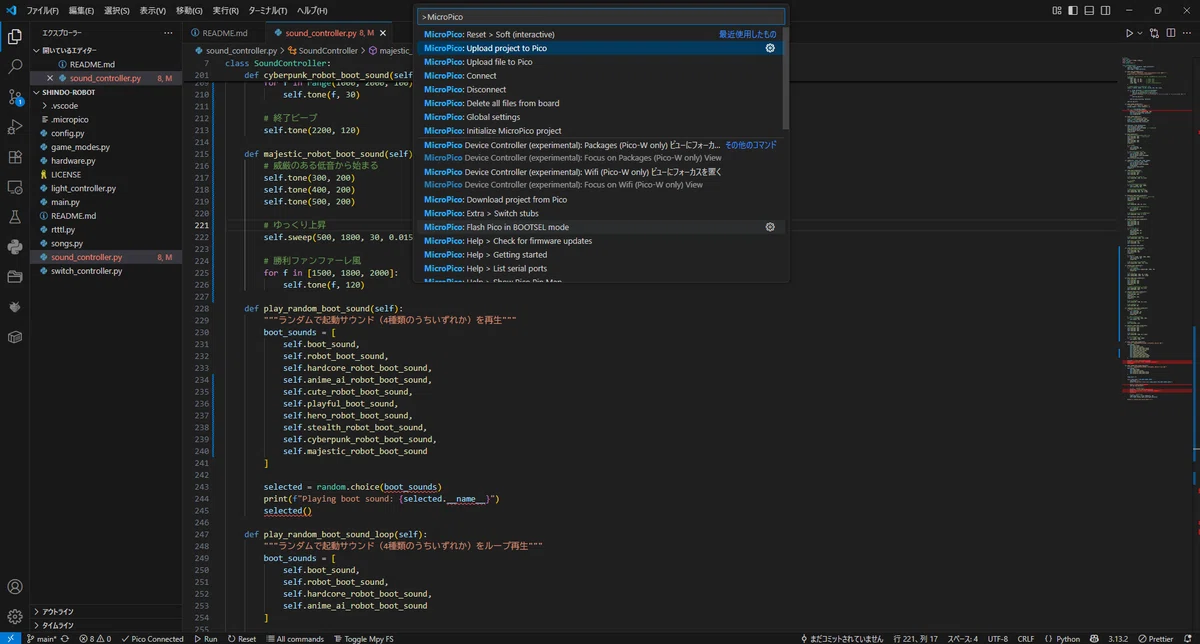Open the Explorer view in the activity bar
Screen dimensions: 1200x644
coord(15,37)
